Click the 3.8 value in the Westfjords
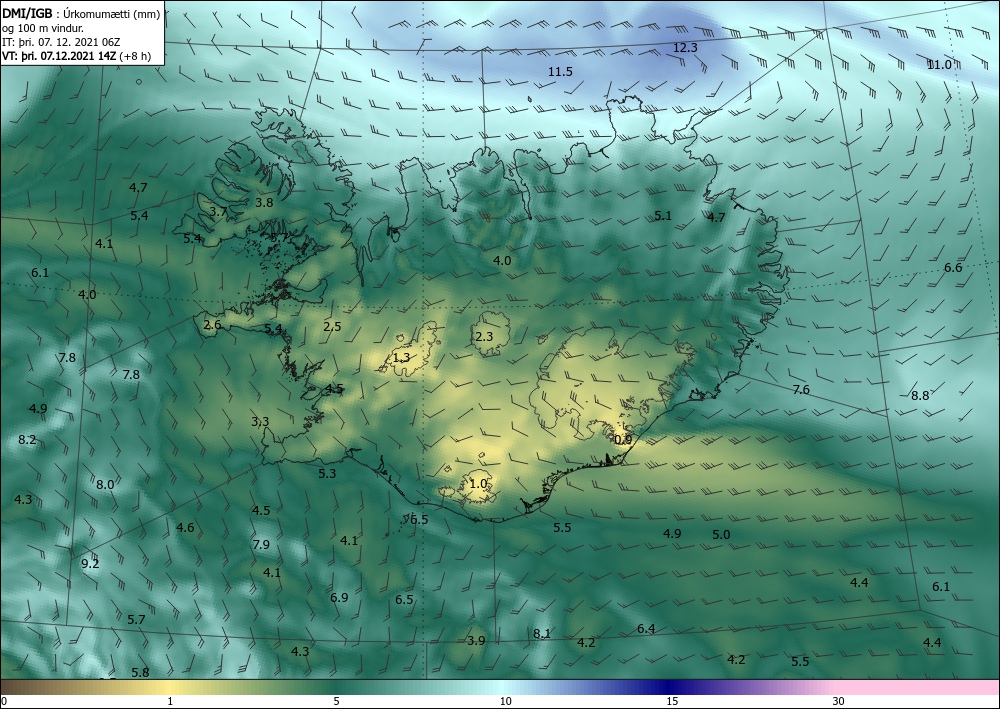 [264, 203]
